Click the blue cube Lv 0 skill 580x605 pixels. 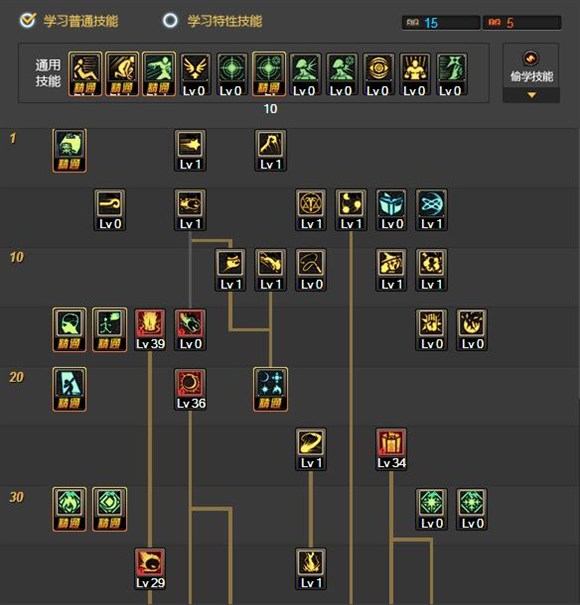point(391,210)
